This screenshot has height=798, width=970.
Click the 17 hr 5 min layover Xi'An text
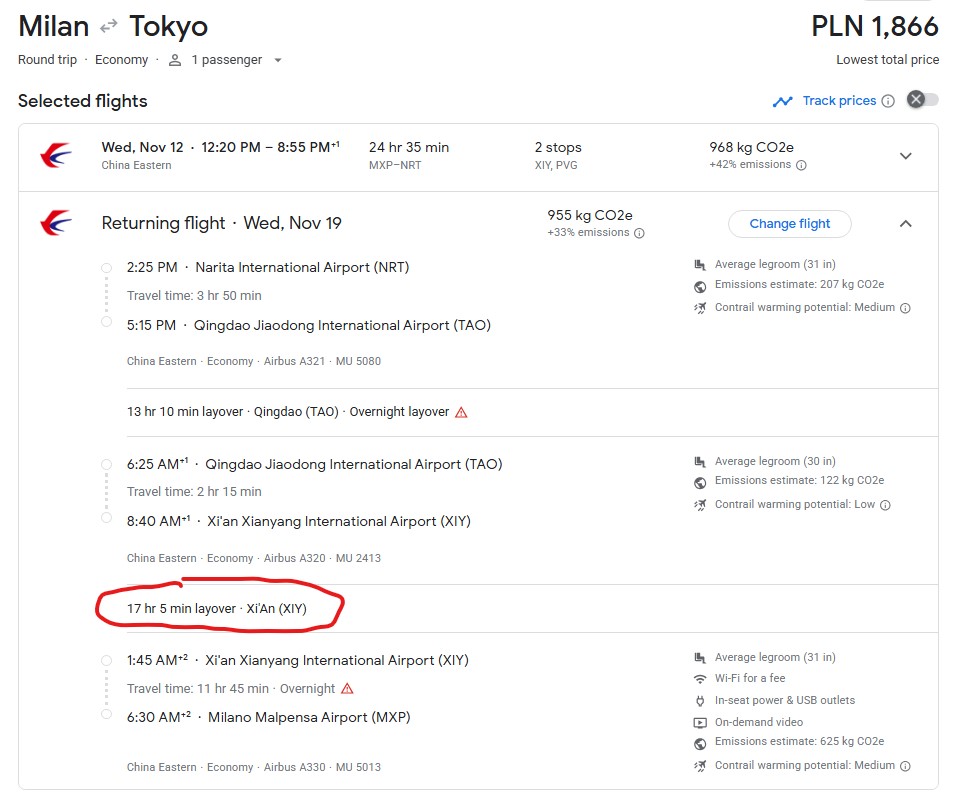pos(217,608)
